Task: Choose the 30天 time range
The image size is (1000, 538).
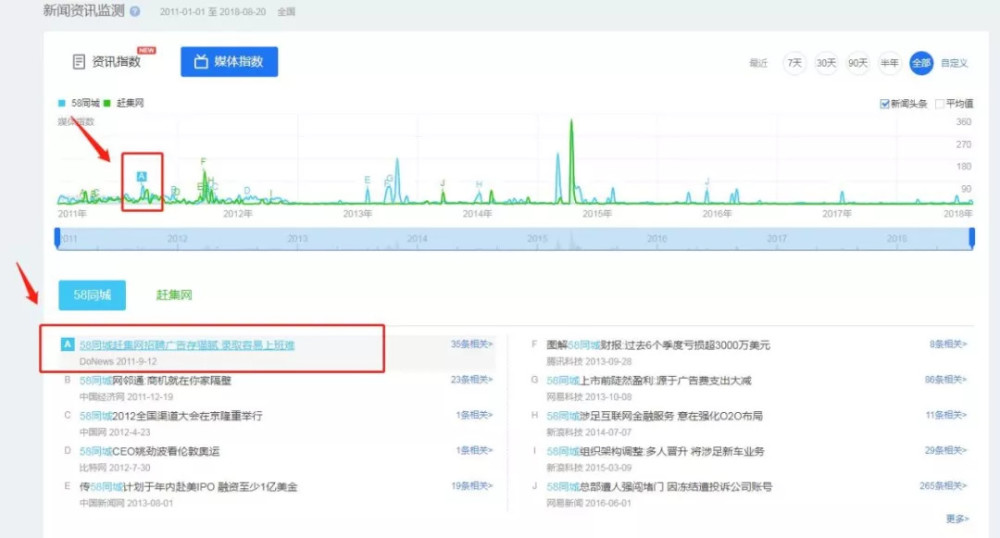Action: point(826,62)
